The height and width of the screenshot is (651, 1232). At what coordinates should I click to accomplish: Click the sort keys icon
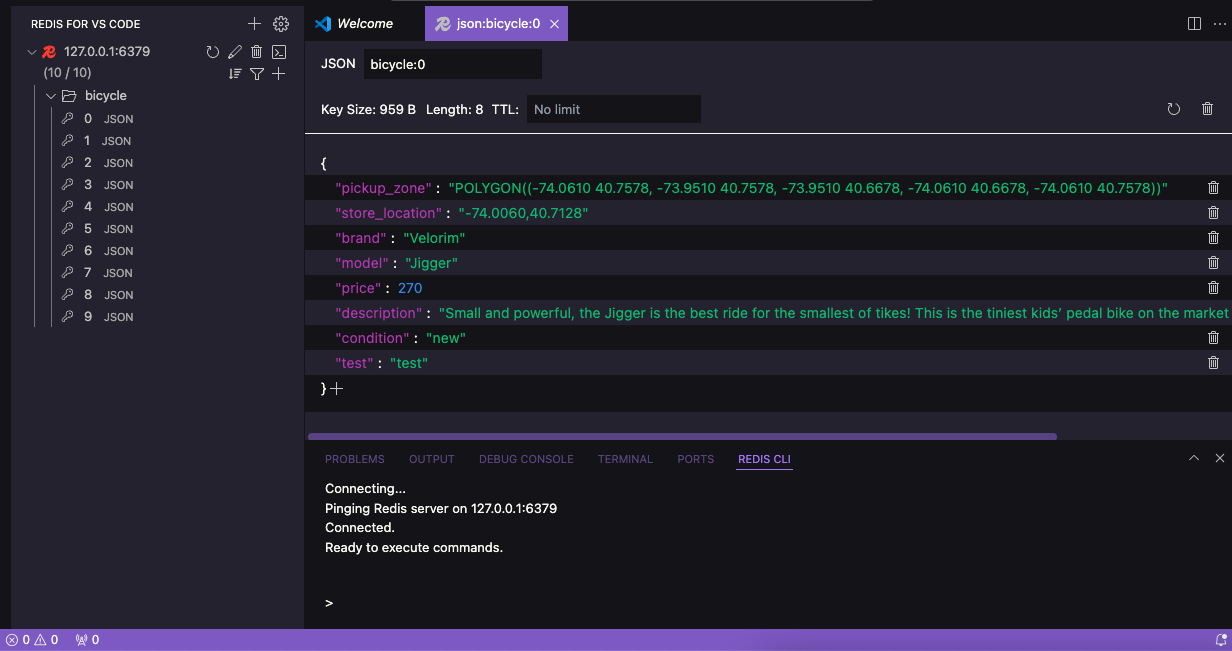pos(235,74)
